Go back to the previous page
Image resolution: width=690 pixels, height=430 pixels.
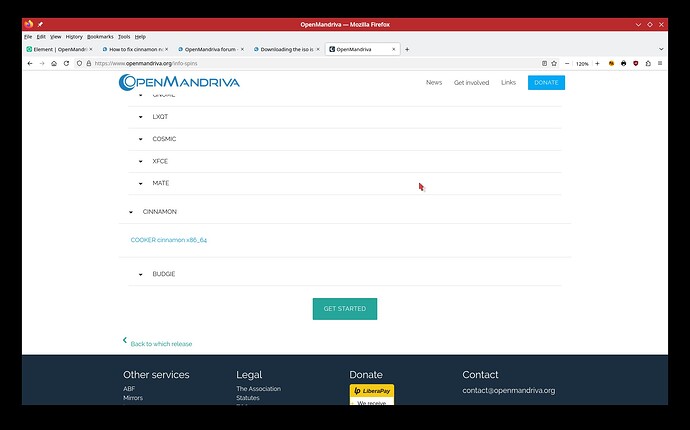click(30, 63)
